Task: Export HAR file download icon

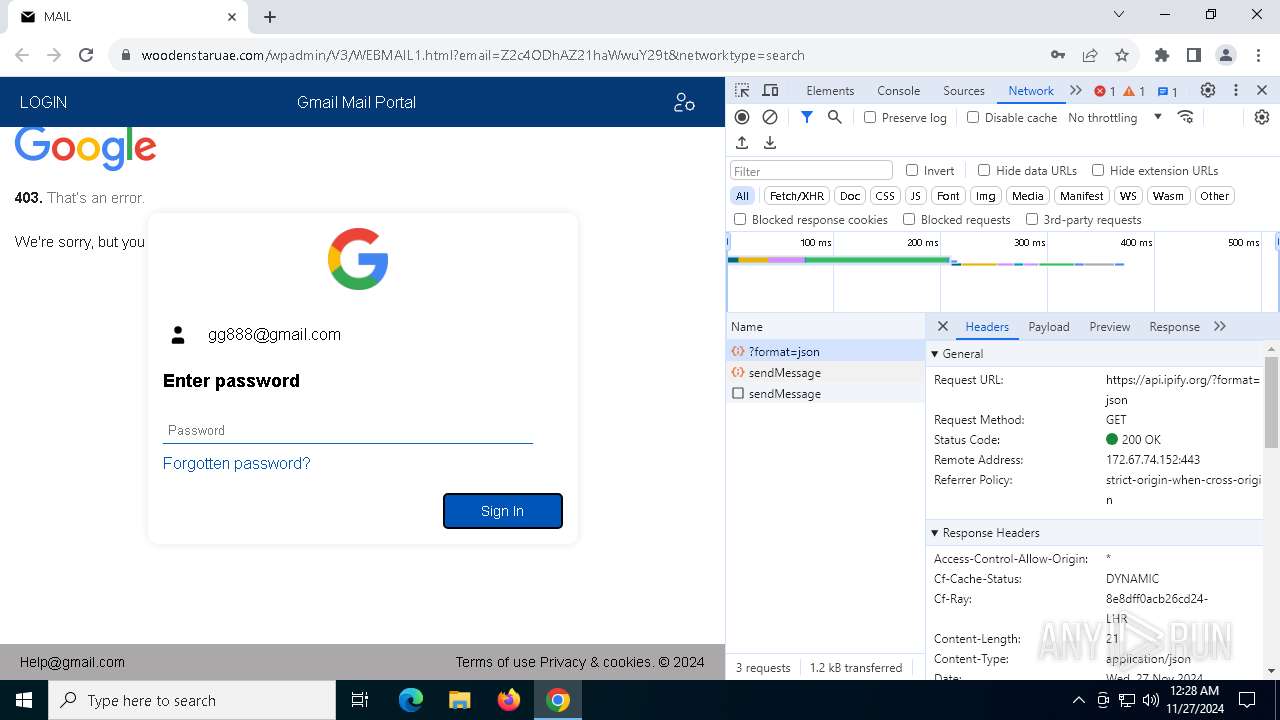Action: [770, 143]
